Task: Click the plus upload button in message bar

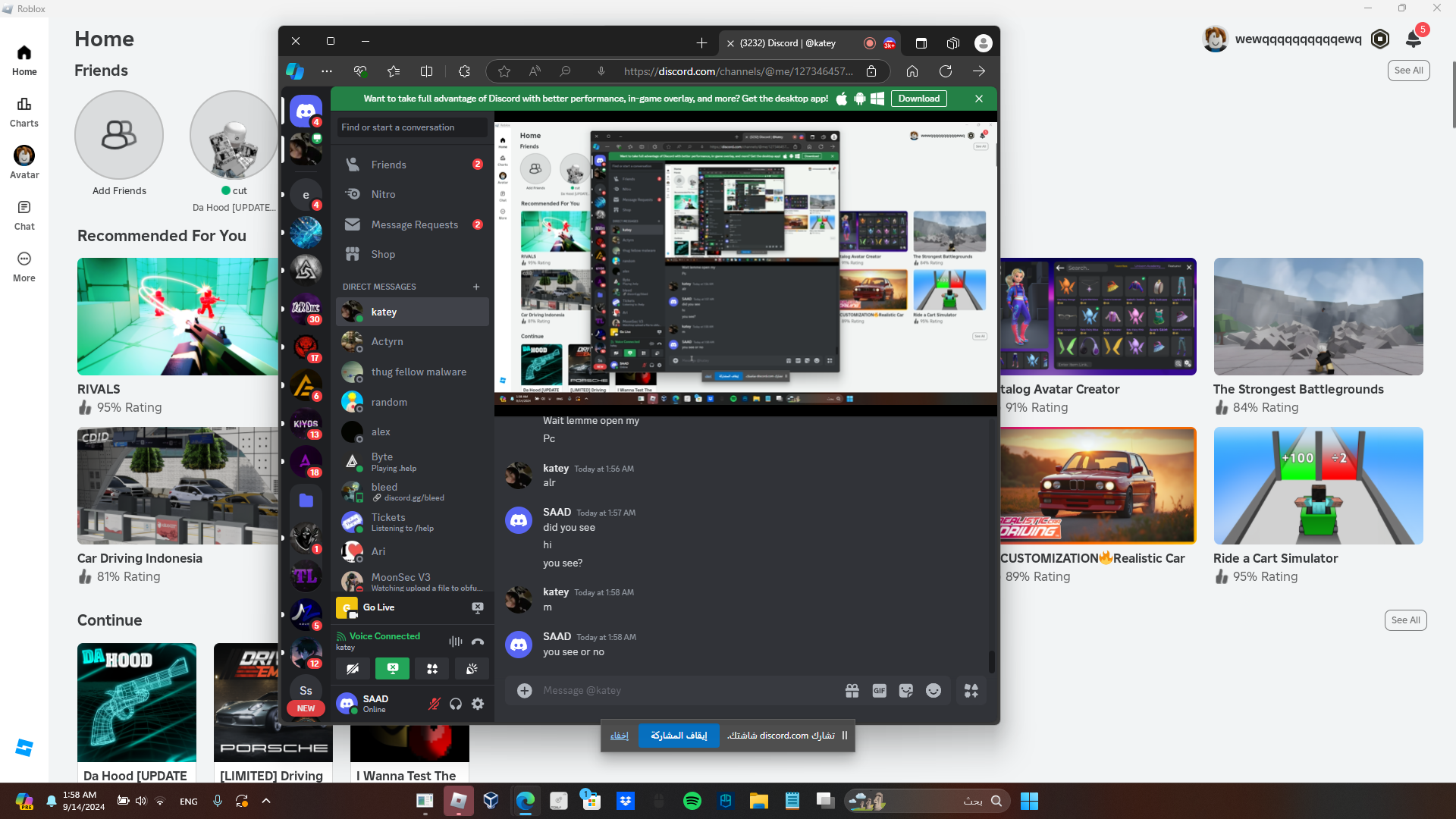Action: pos(525,691)
